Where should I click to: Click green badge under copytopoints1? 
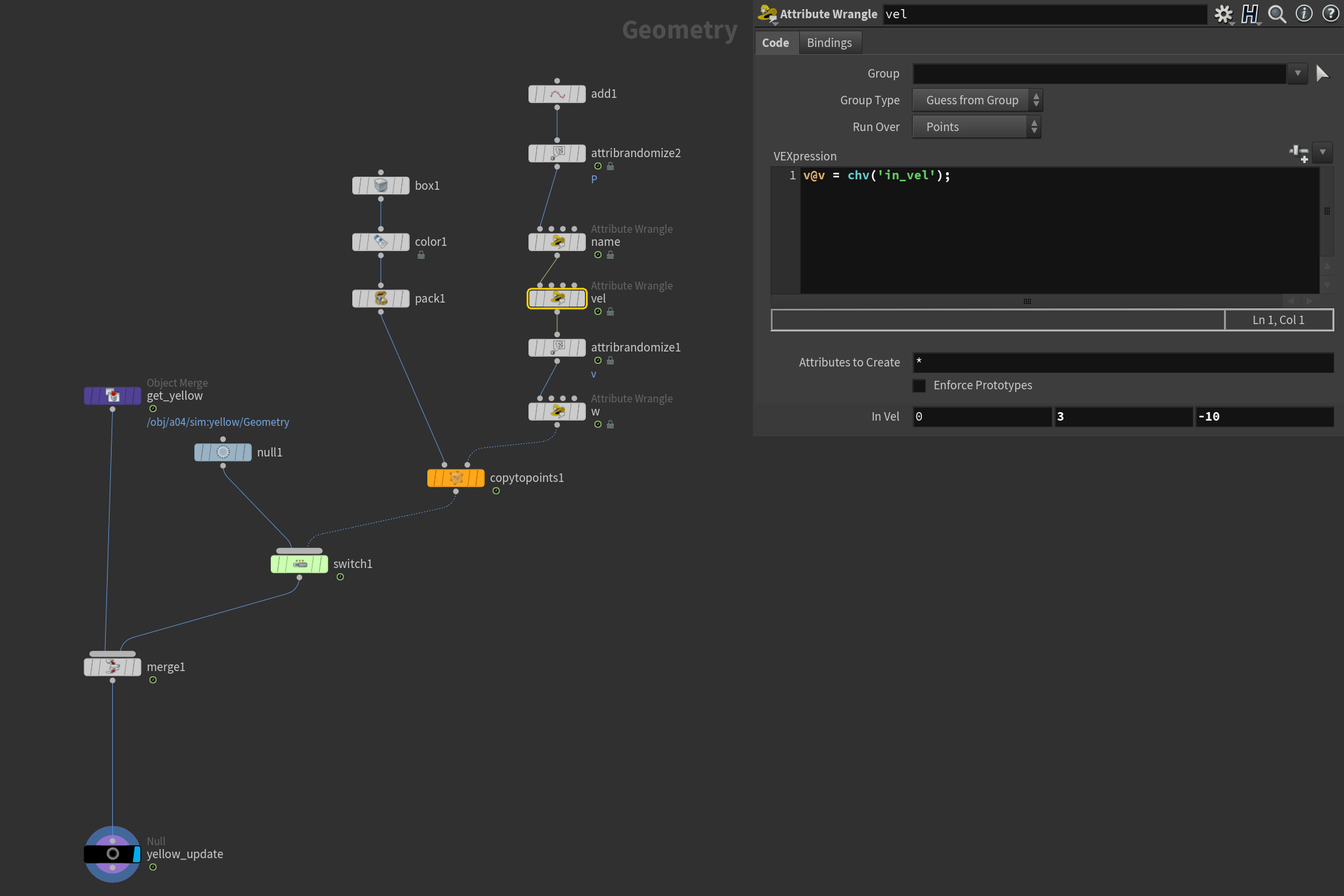tap(496, 491)
